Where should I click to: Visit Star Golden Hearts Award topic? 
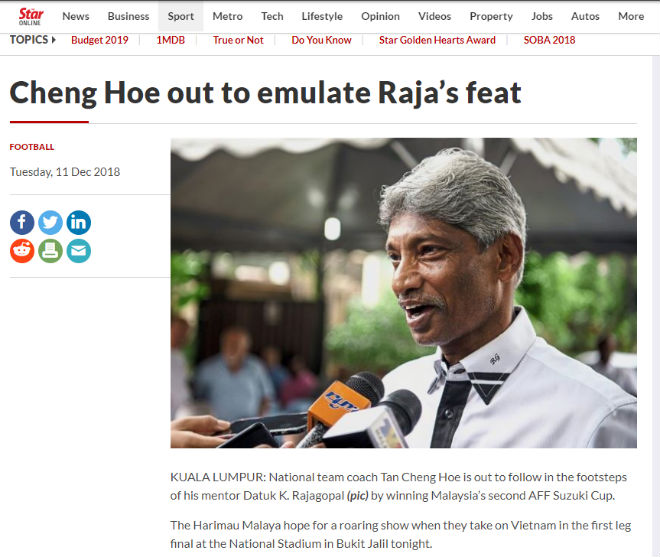[437, 40]
